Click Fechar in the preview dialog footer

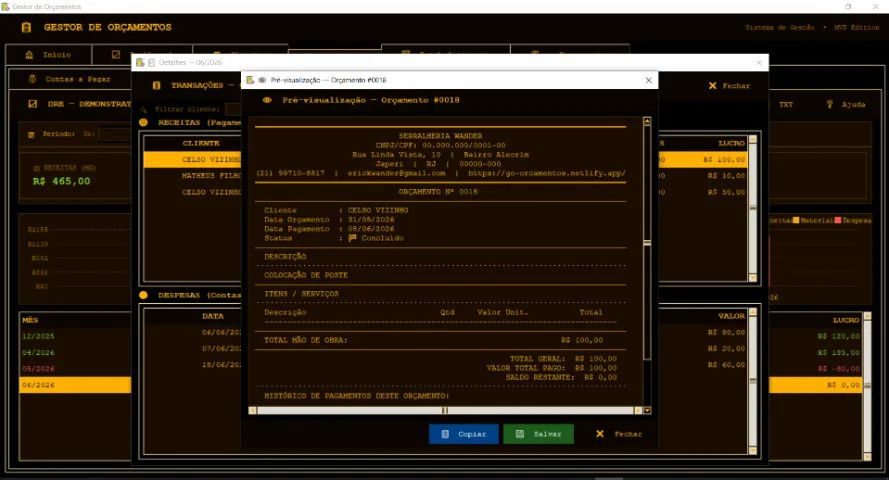619,434
